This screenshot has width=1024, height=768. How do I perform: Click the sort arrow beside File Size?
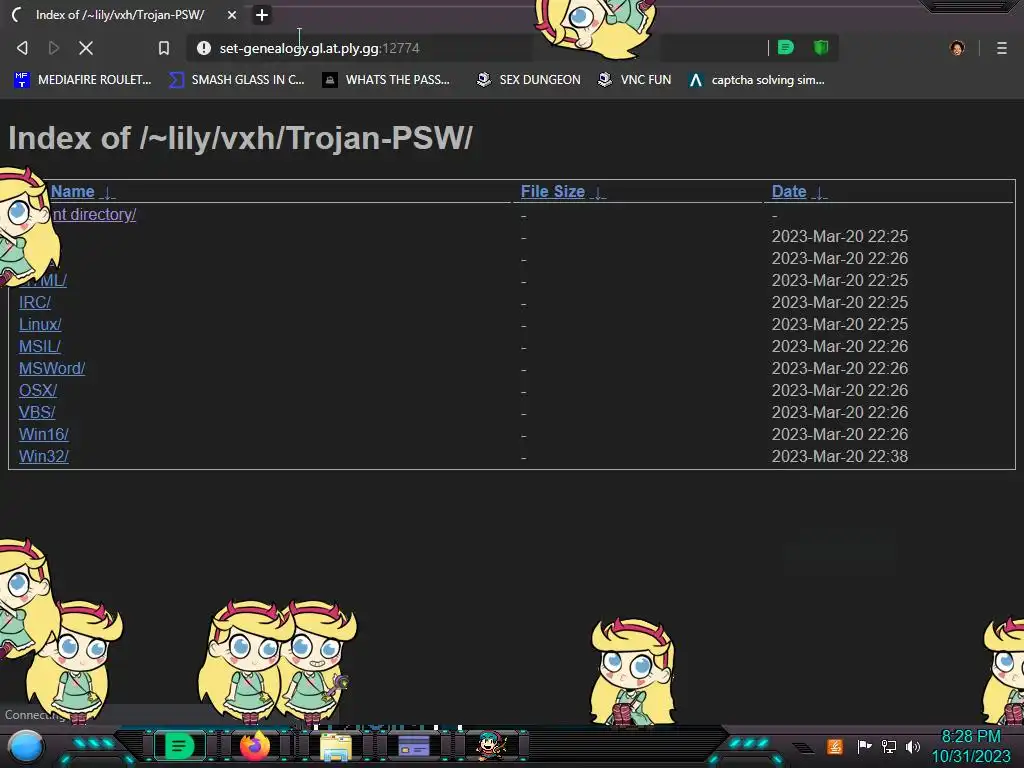[x=598, y=193]
